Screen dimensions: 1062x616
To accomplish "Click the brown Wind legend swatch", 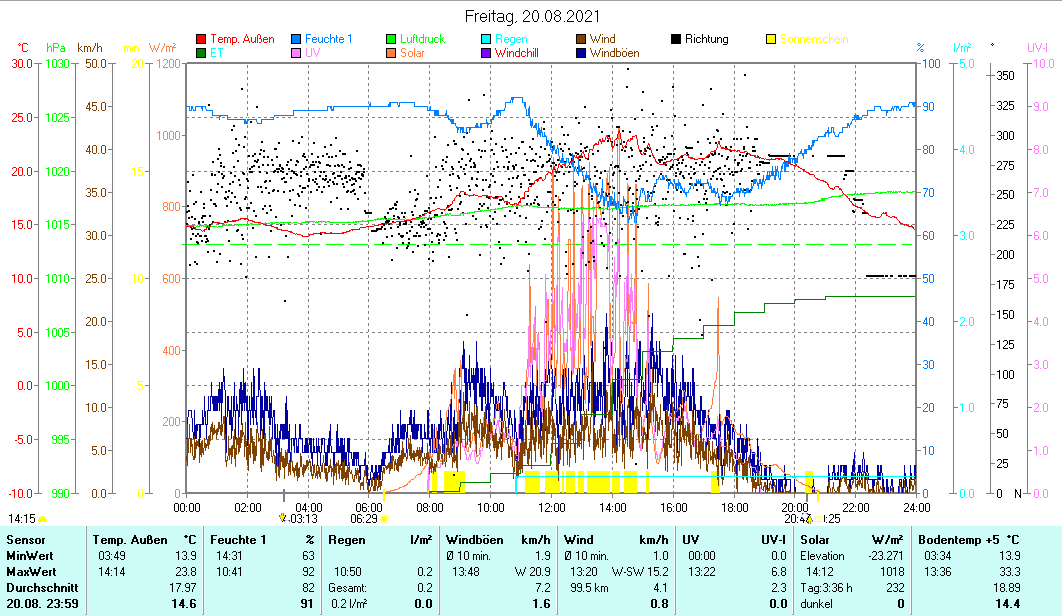I will [580, 39].
